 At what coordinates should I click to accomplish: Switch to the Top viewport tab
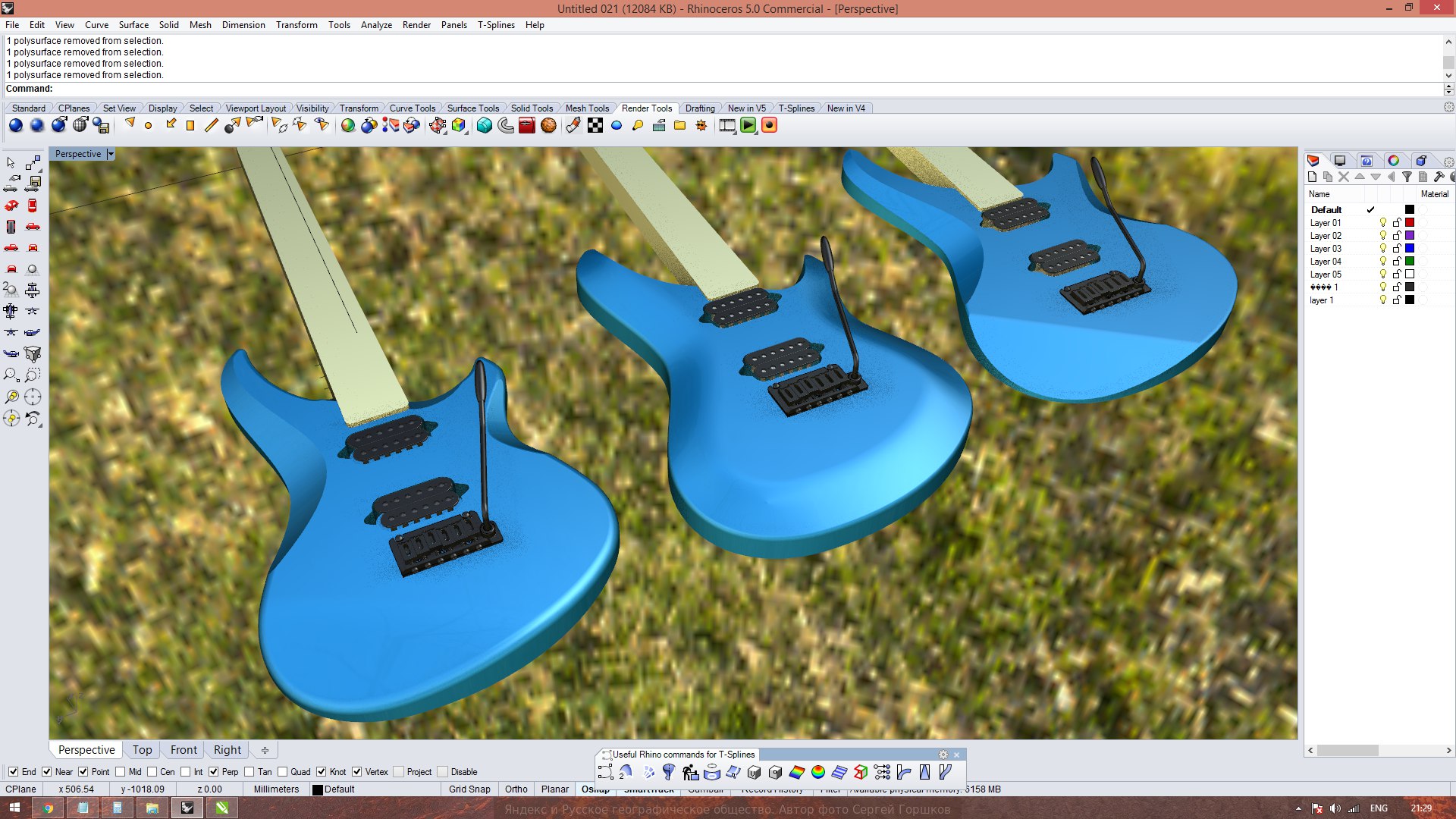(x=142, y=750)
